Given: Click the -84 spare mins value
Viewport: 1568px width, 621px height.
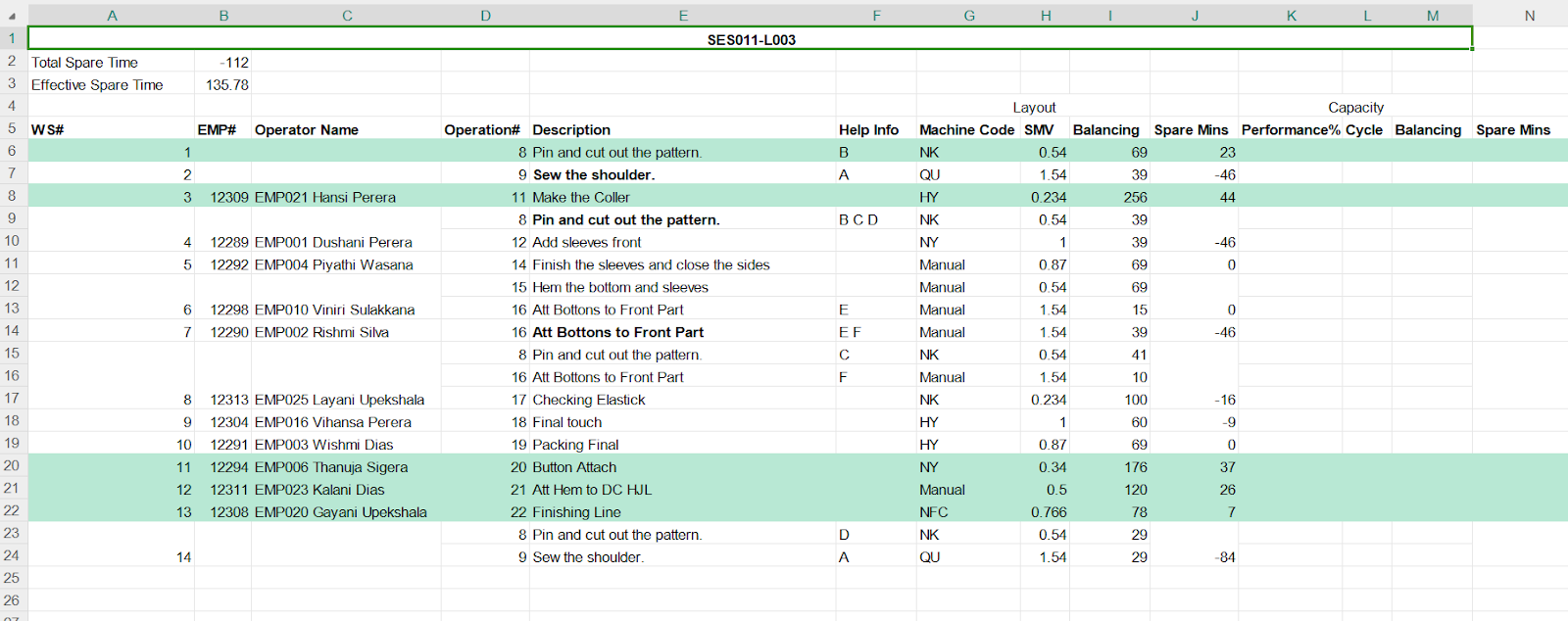Looking at the screenshot, I should pos(1225,557).
